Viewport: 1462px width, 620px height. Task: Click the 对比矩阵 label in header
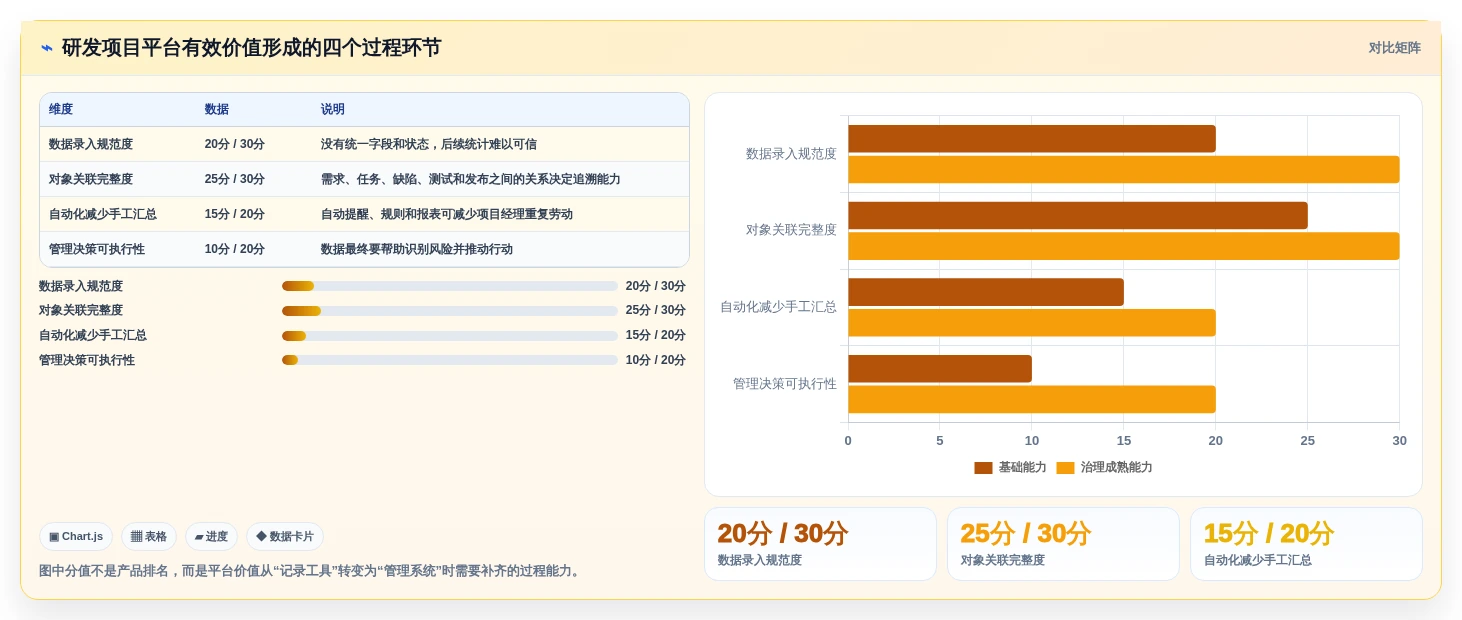[1394, 48]
